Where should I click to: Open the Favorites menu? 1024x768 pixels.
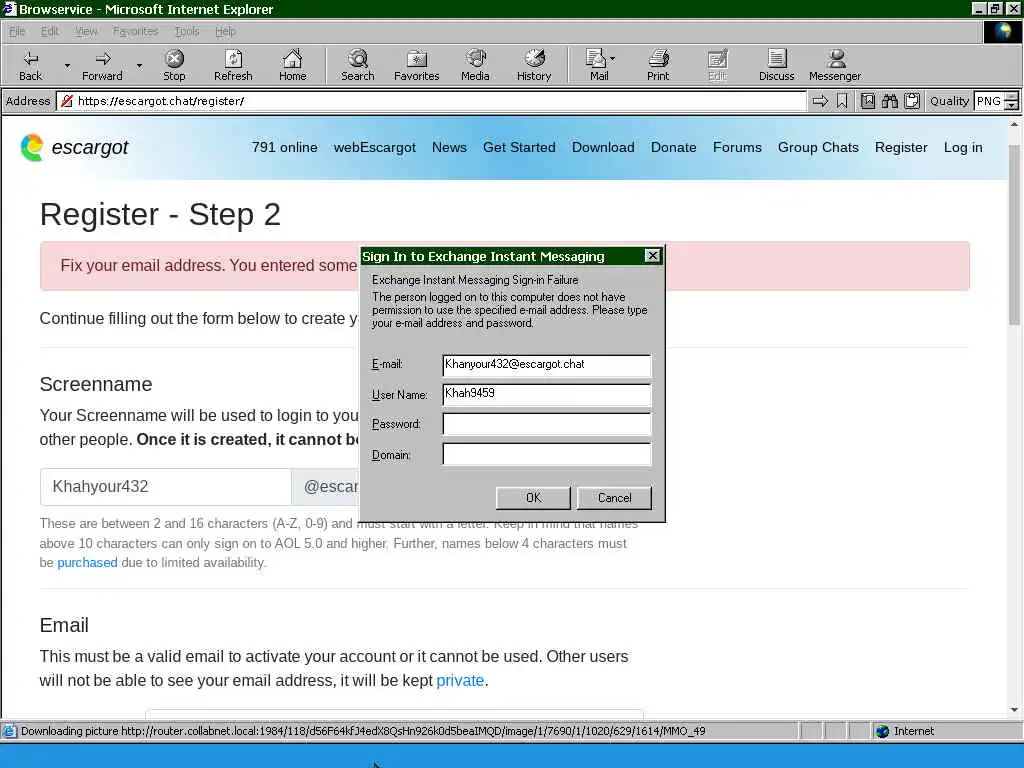135,31
